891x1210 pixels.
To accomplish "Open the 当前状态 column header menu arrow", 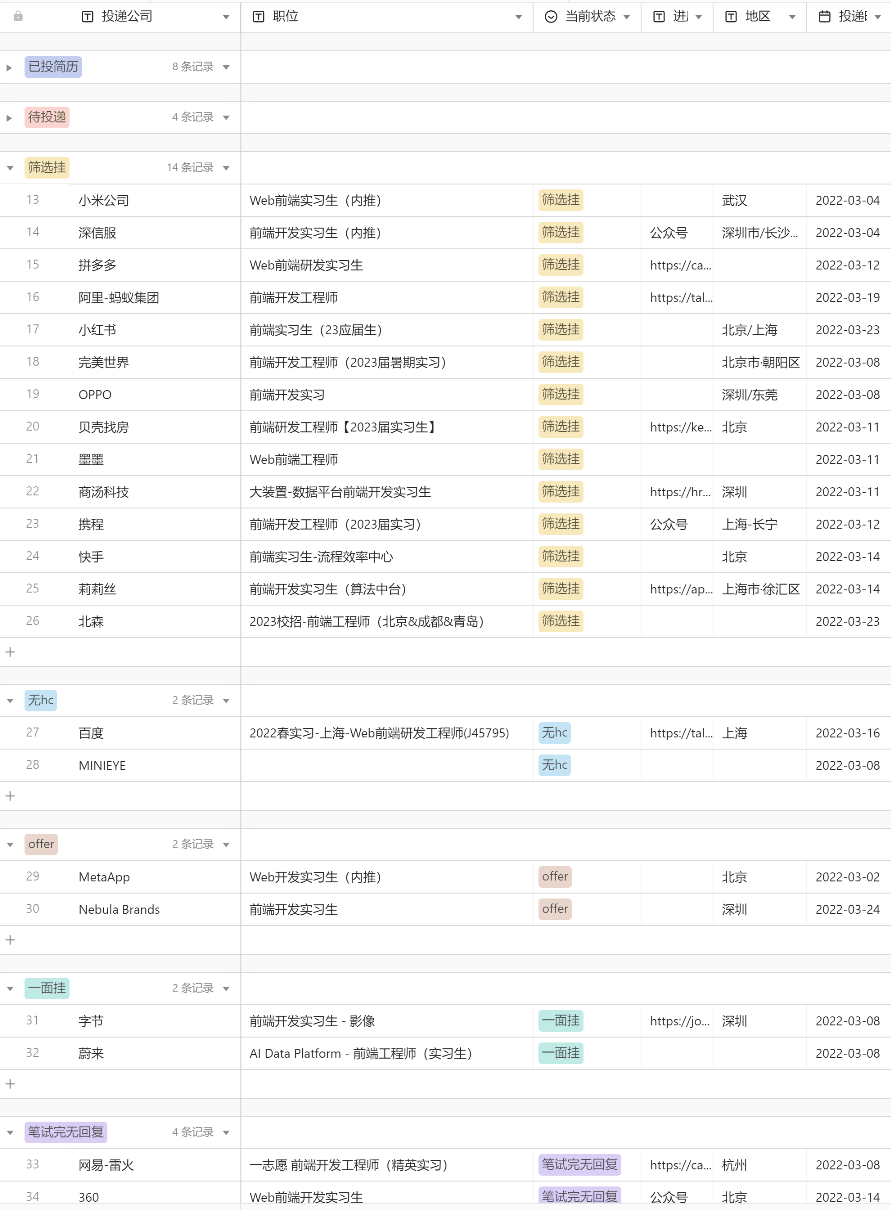I will click(x=627, y=17).
